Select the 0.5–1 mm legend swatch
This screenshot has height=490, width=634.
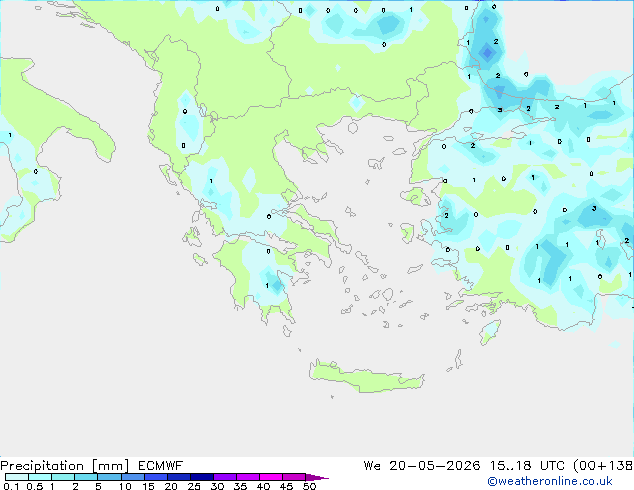[40, 477]
